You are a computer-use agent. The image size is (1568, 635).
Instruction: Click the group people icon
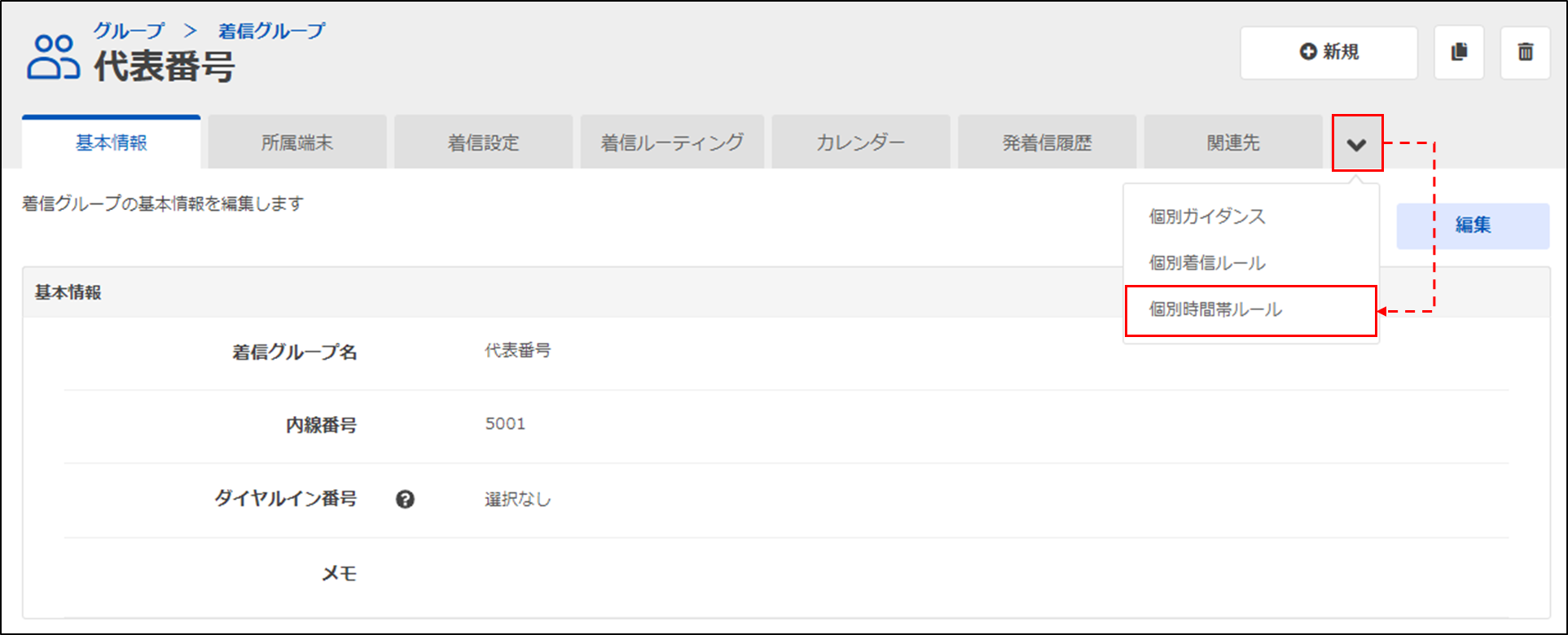click(53, 57)
